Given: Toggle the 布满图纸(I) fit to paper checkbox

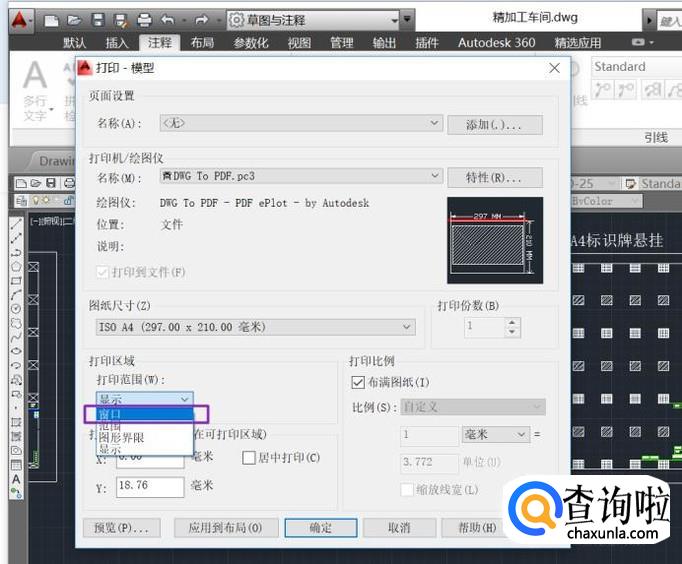Looking at the screenshot, I should 358,383.
